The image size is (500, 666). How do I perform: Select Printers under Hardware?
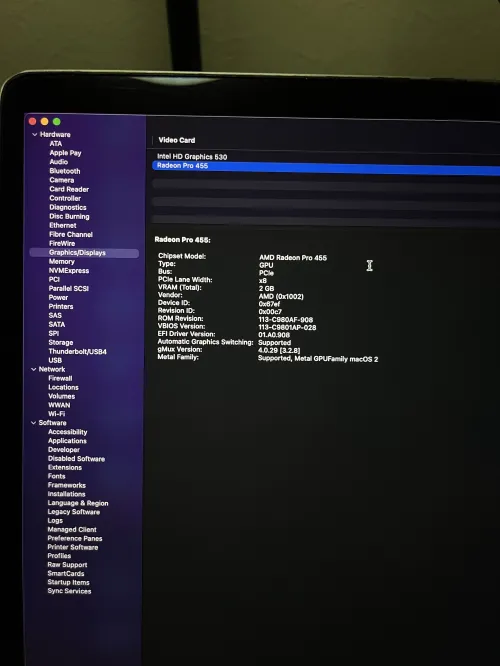point(61,307)
